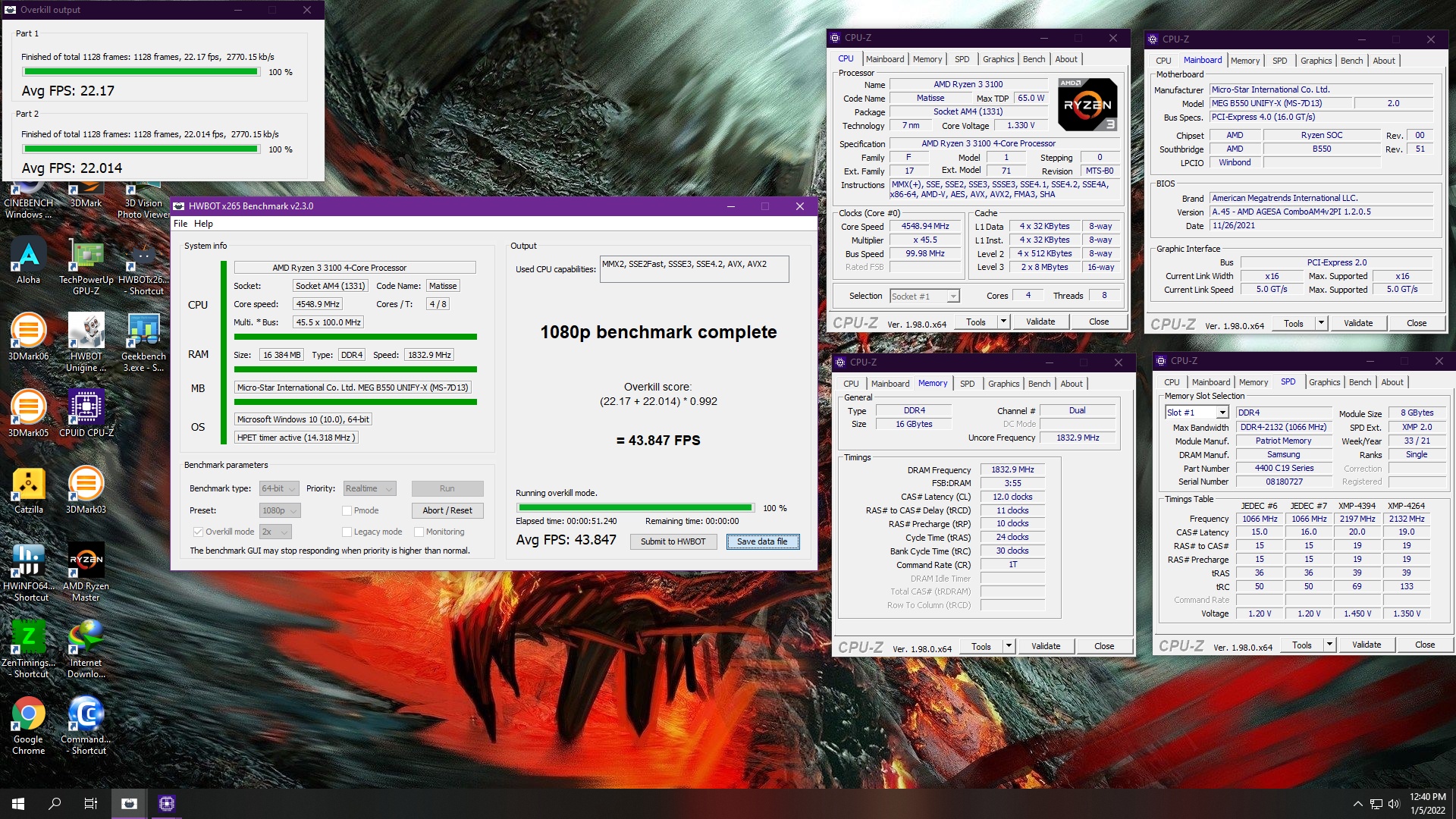Image resolution: width=1456 pixels, height=819 pixels.
Task: Click Submit to HWBOT button
Action: tap(673, 541)
